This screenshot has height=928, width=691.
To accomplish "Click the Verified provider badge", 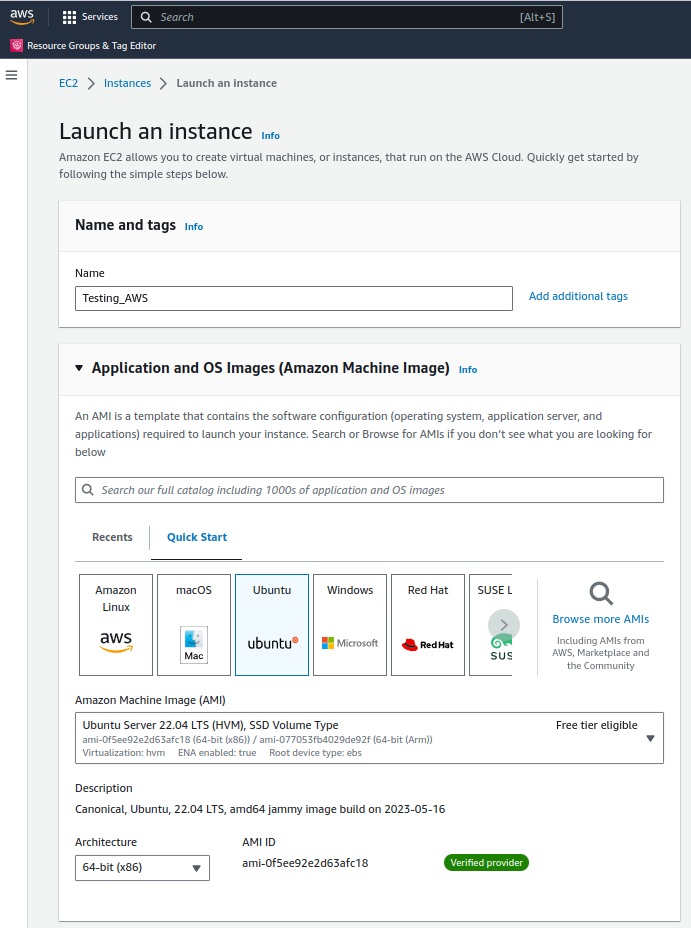I will [486, 863].
